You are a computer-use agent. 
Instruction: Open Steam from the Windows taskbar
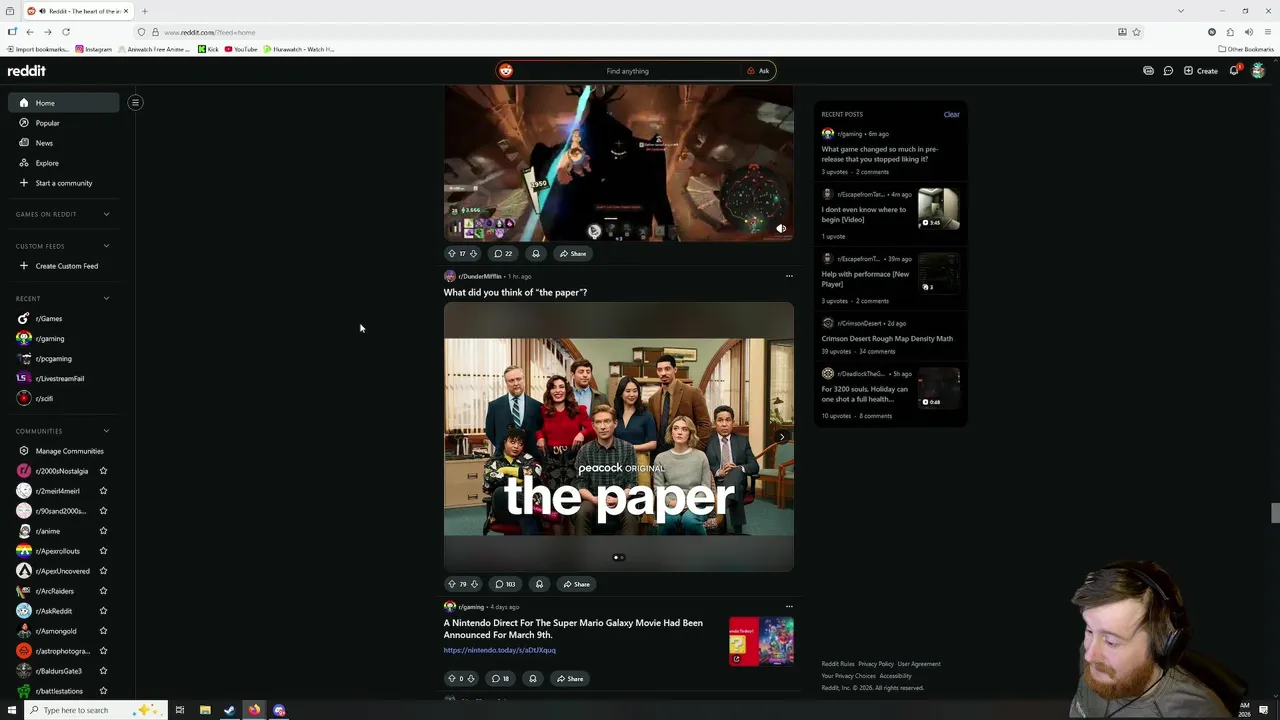[x=229, y=710]
